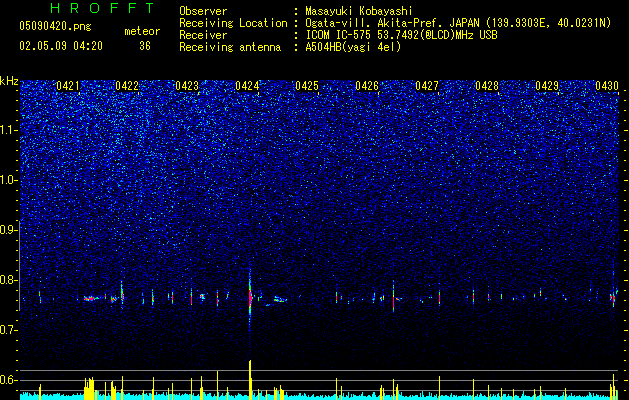Click the kHz axis label

click(9, 81)
